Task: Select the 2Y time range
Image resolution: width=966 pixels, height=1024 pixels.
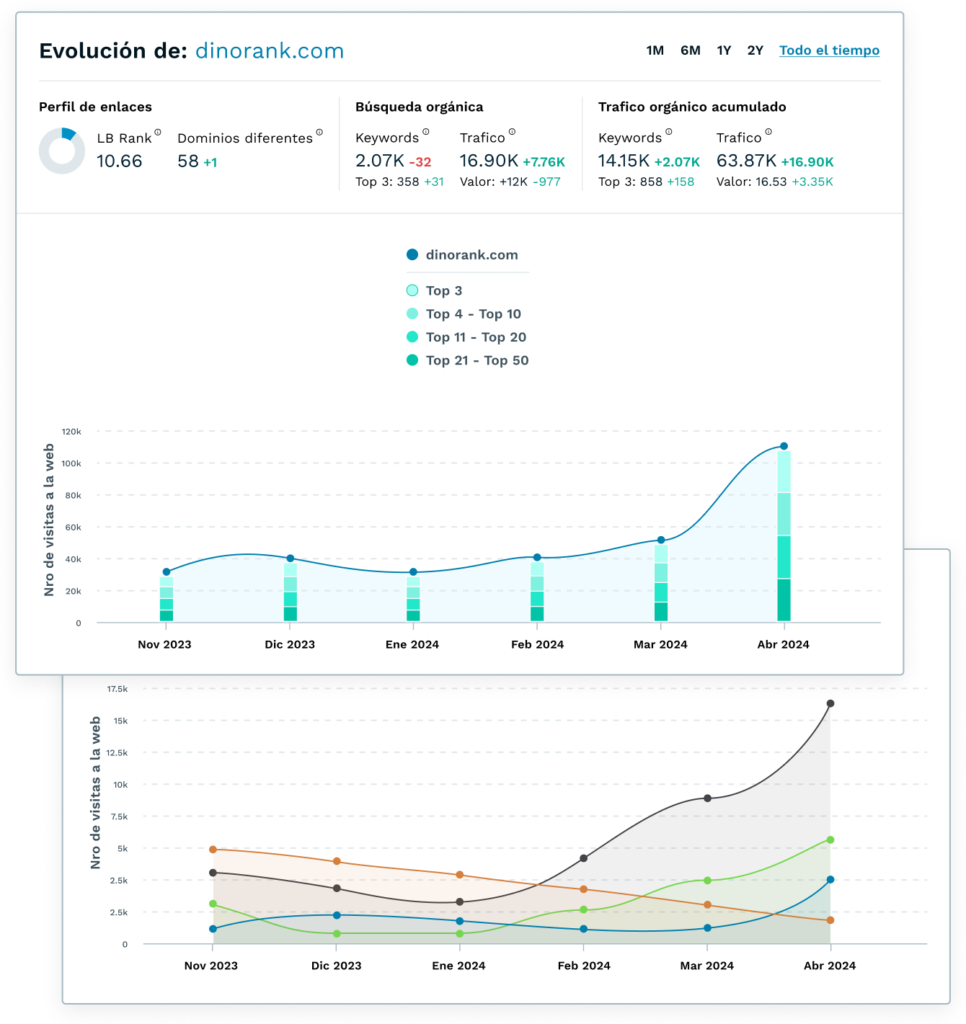Action: point(755,50)
